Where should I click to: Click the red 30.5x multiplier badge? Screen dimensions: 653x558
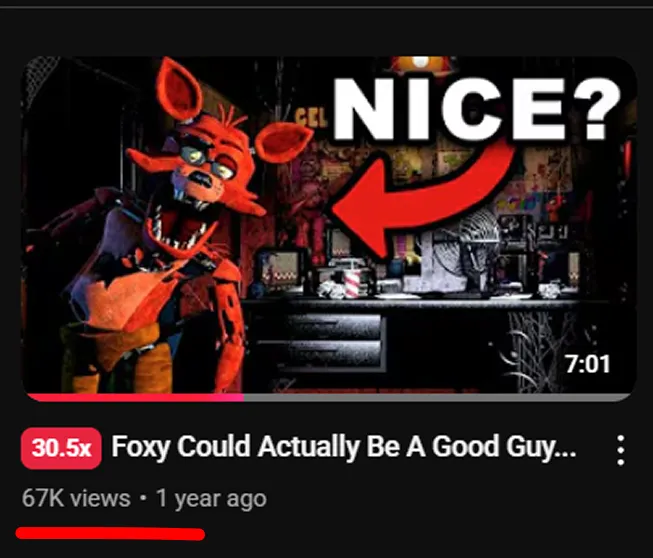[x=61, y=448]
